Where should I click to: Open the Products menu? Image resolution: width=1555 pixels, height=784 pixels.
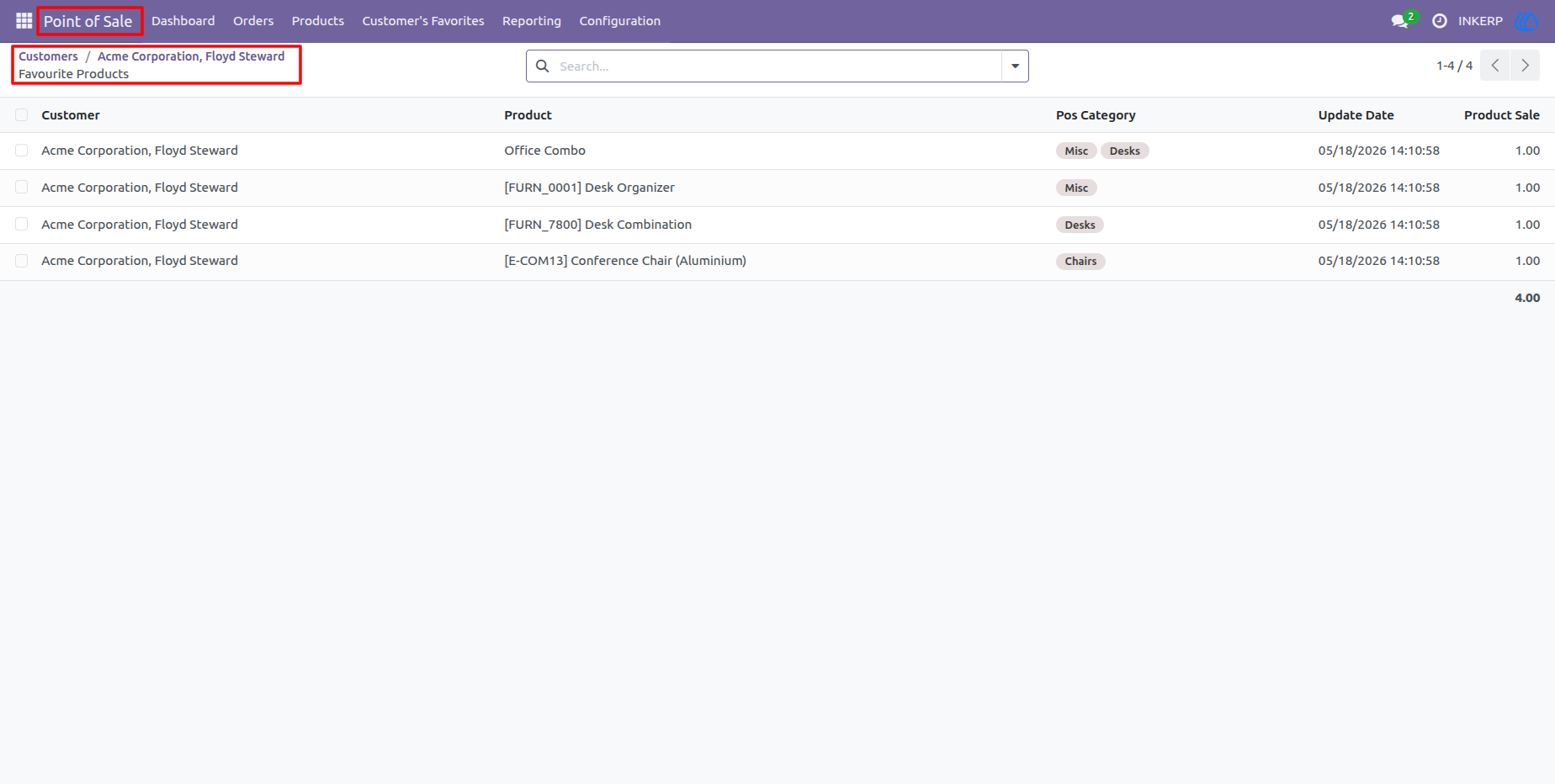click(318, 21)
